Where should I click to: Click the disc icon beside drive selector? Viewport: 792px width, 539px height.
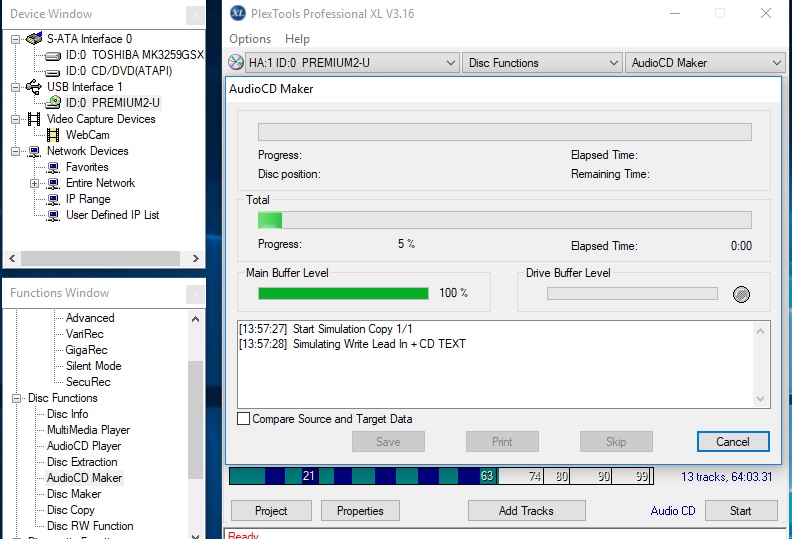pyautogui.click(x=236, y=62)
